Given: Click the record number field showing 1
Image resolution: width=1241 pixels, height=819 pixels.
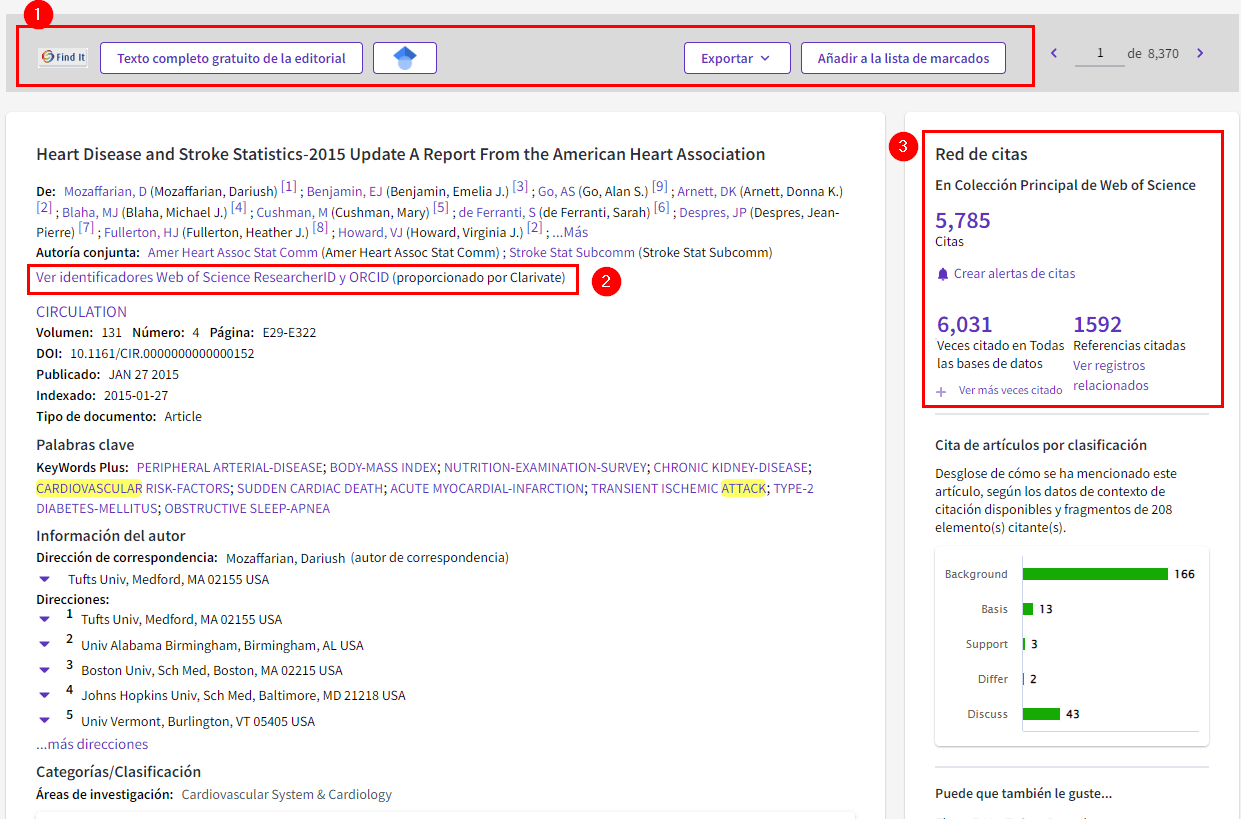Looking at the screenshot, I should [x=1100, y=54].
